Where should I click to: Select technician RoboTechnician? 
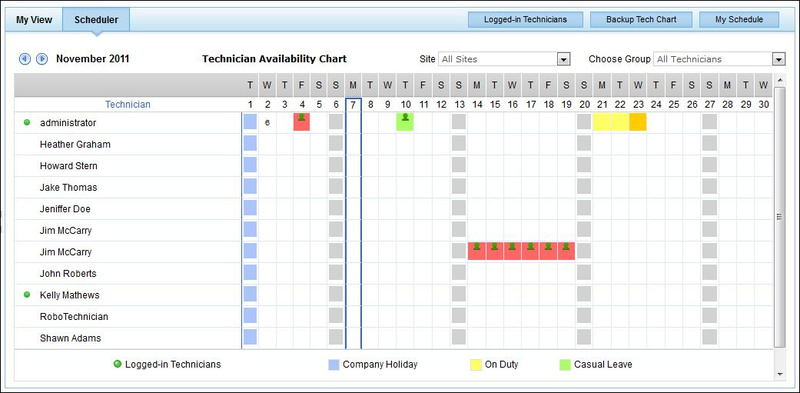click(74, 316)
